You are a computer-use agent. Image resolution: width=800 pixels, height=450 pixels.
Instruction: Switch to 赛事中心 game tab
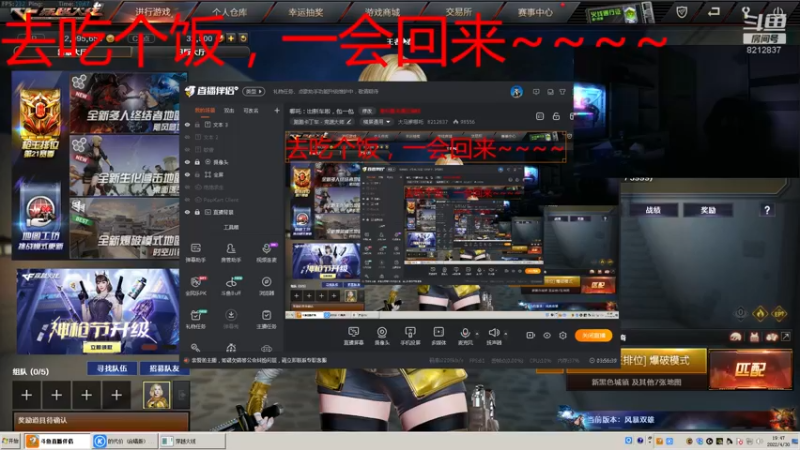535,12
